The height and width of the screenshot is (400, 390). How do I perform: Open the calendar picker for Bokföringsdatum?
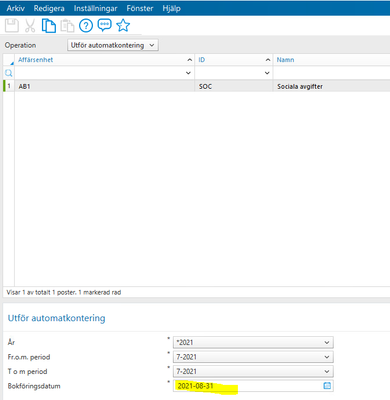pyautogui.click(x=327, y=386)
